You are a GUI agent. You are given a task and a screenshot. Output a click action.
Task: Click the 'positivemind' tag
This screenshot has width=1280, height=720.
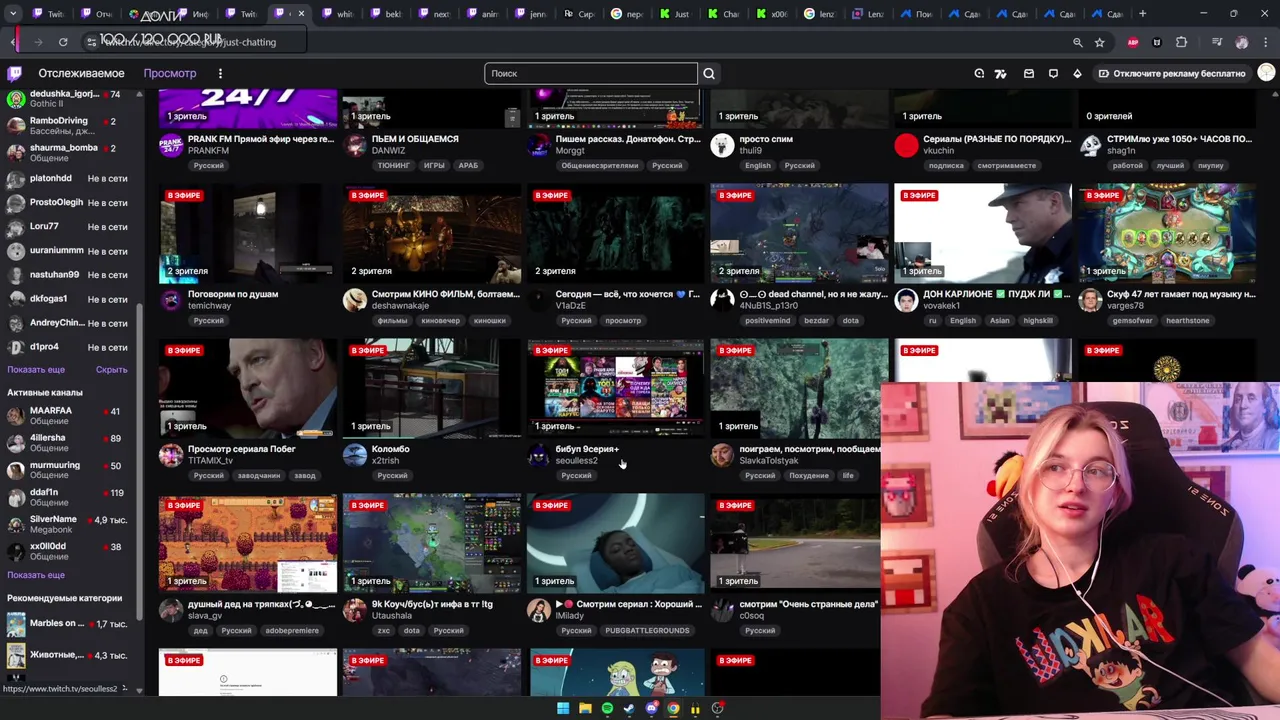pos(768,321)
